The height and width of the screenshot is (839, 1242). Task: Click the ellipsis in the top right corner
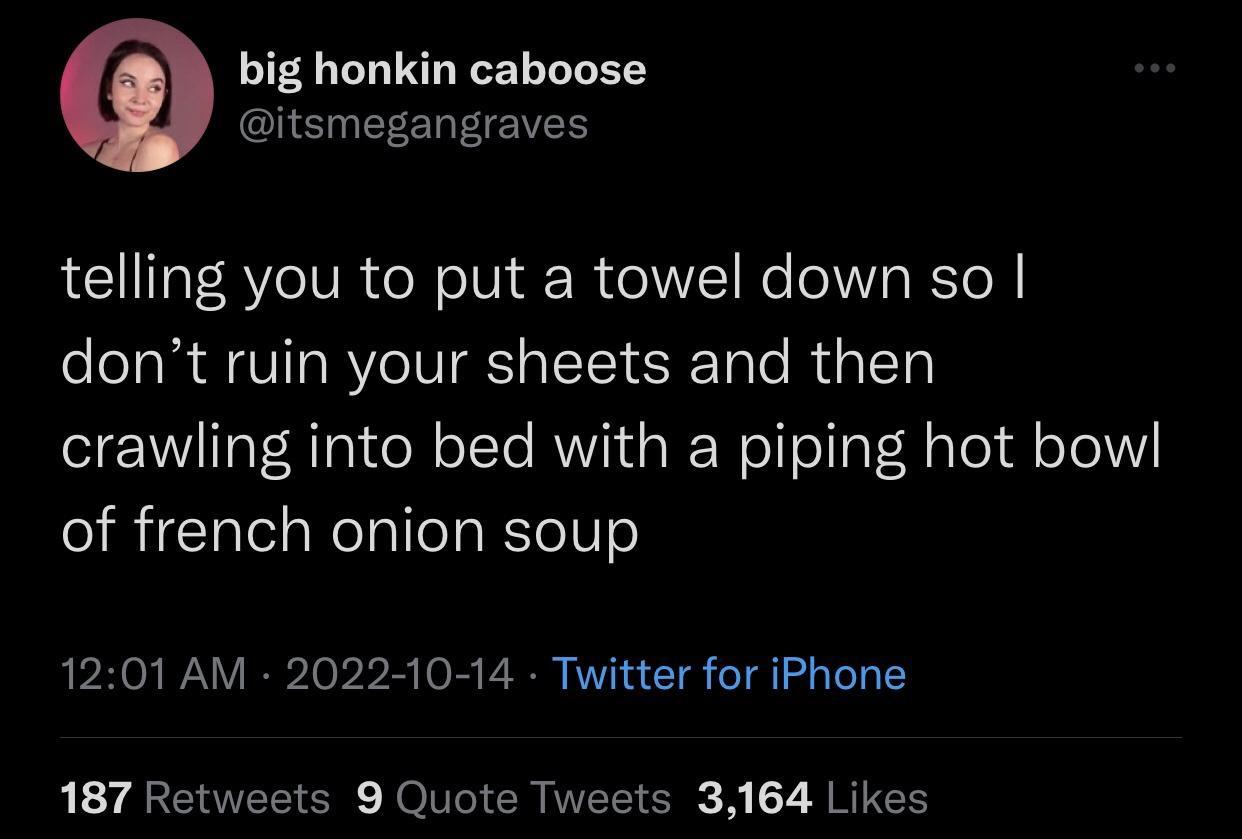click(x=1157, y=67)
